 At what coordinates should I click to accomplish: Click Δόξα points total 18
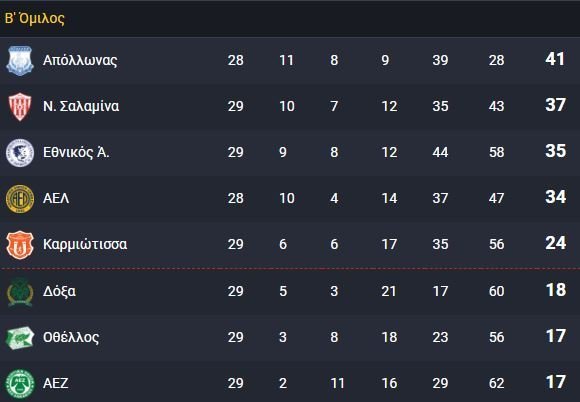556,290
